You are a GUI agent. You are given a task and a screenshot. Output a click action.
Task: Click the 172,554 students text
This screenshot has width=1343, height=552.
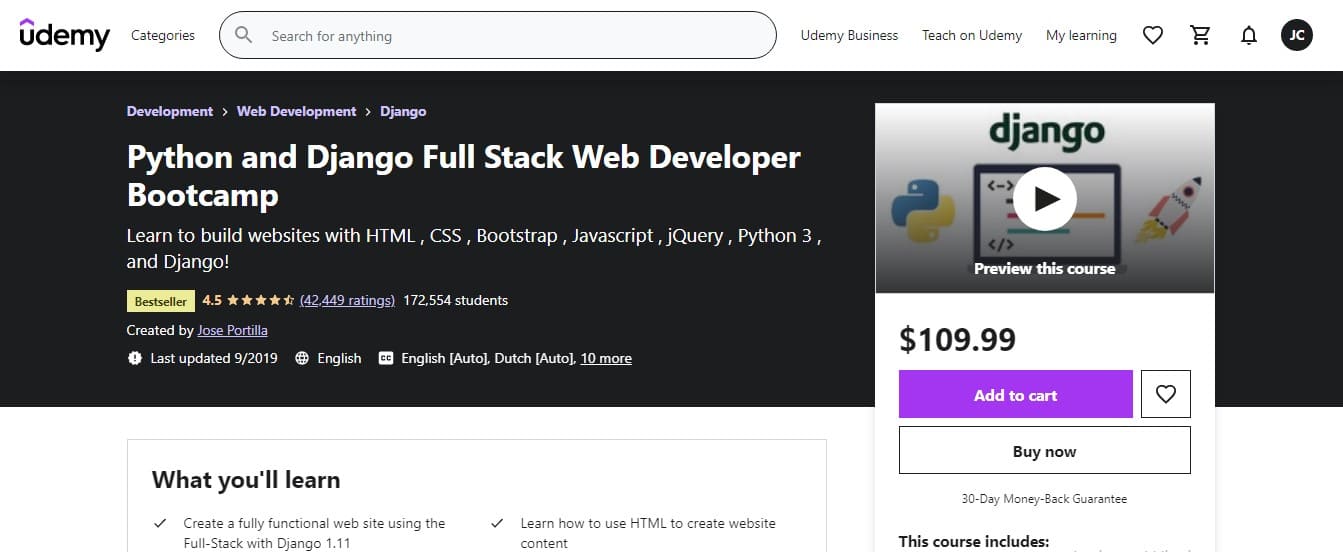(x=456, y=300)
